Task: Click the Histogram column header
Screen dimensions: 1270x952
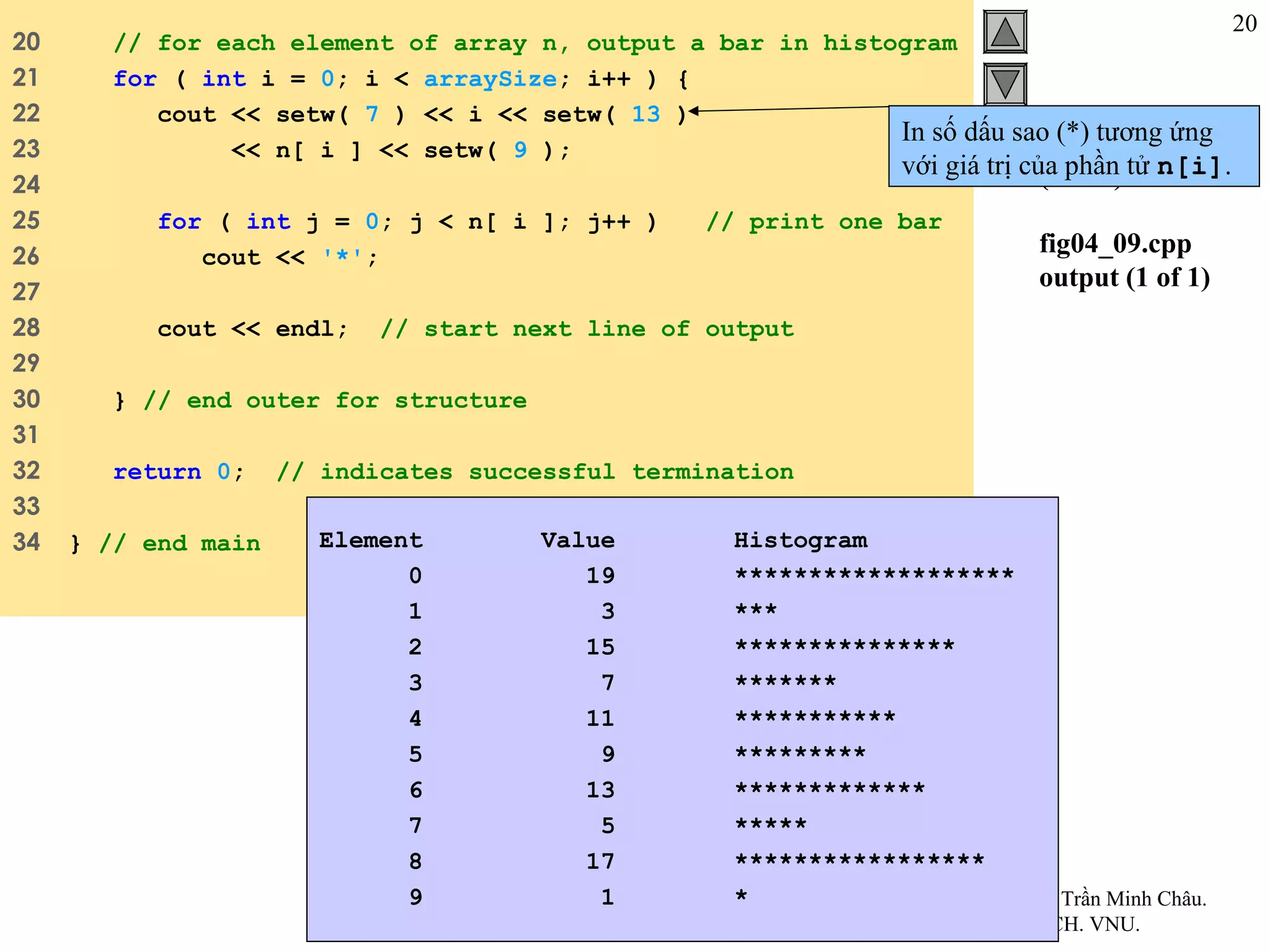Action: [x=801, y=541]
